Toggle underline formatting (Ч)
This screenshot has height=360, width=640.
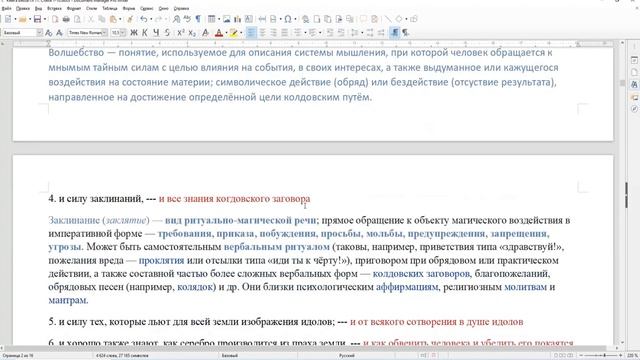pos(156,33)
